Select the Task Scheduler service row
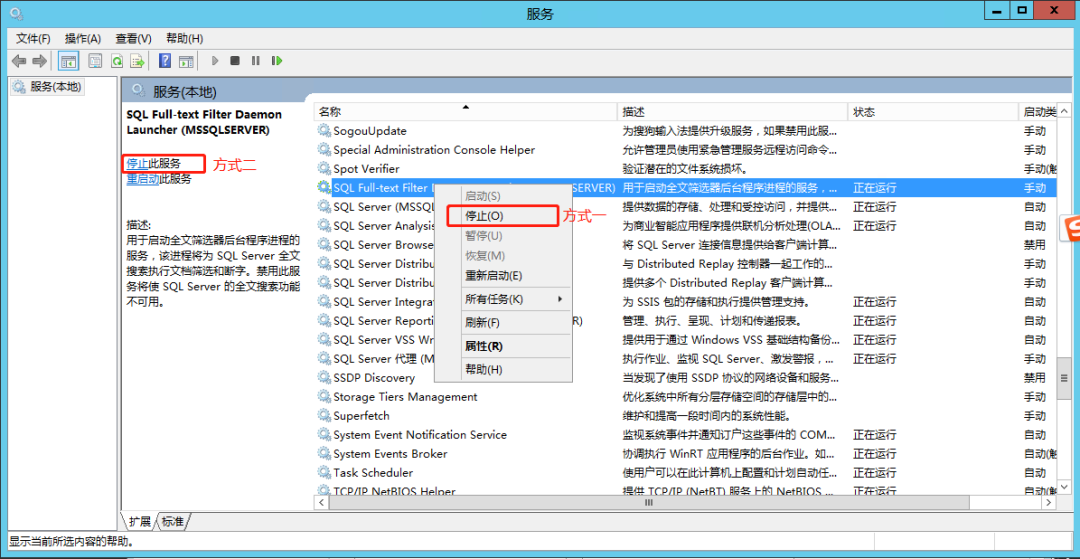 tap(373, 473)
